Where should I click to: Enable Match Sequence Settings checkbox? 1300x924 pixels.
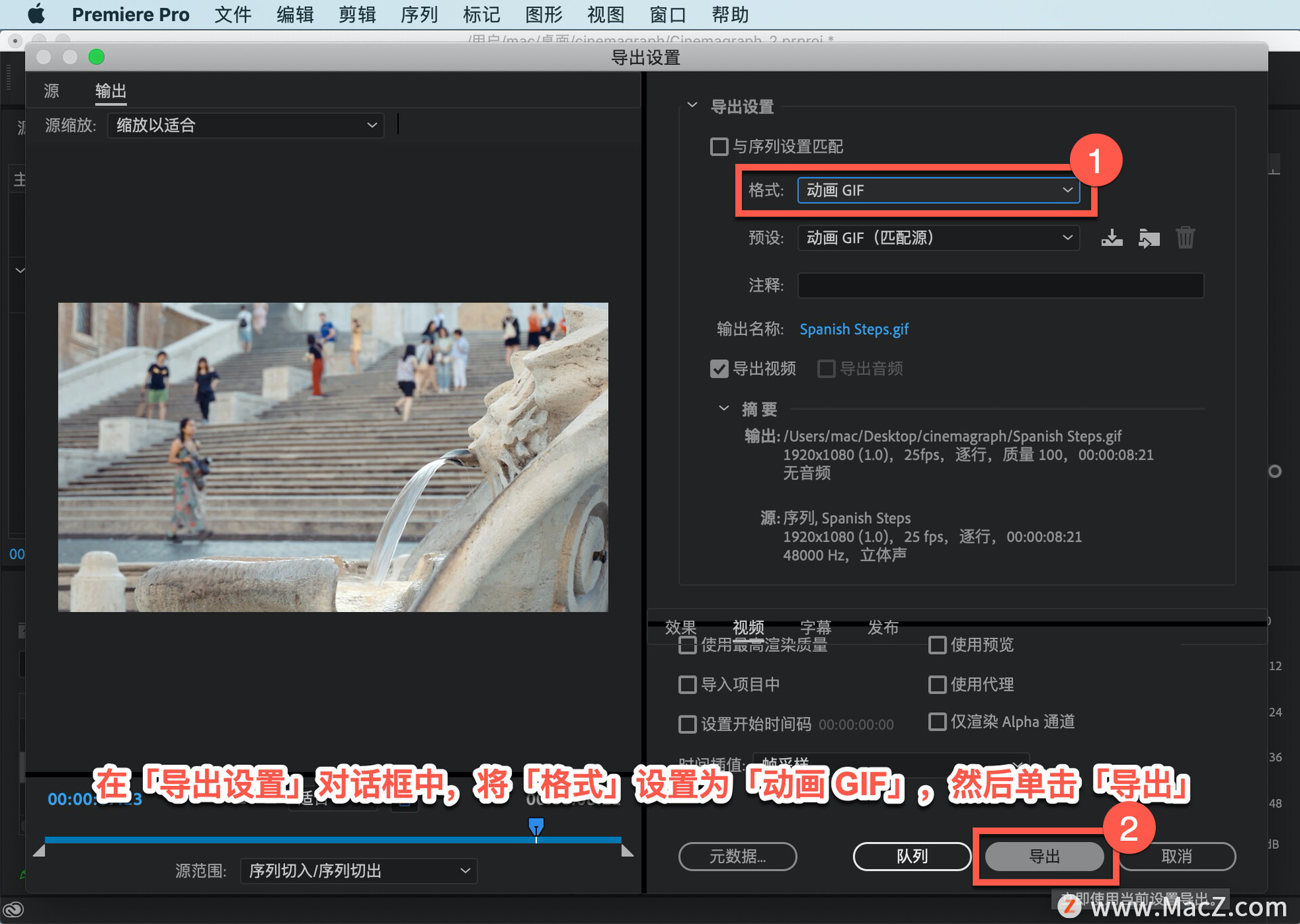click(719, 147)
